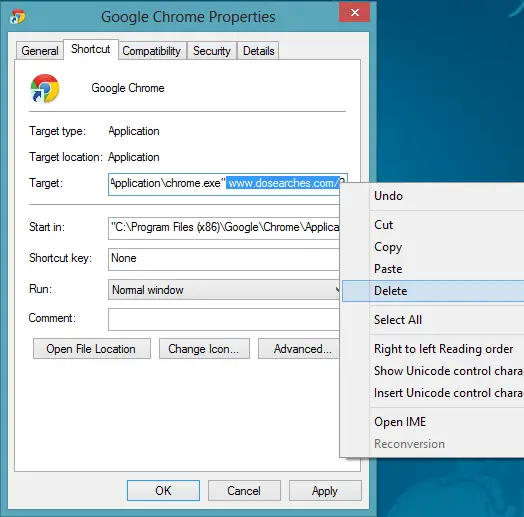Click the Start in text field
The image size is (524, 517).
tap(224, 228)
